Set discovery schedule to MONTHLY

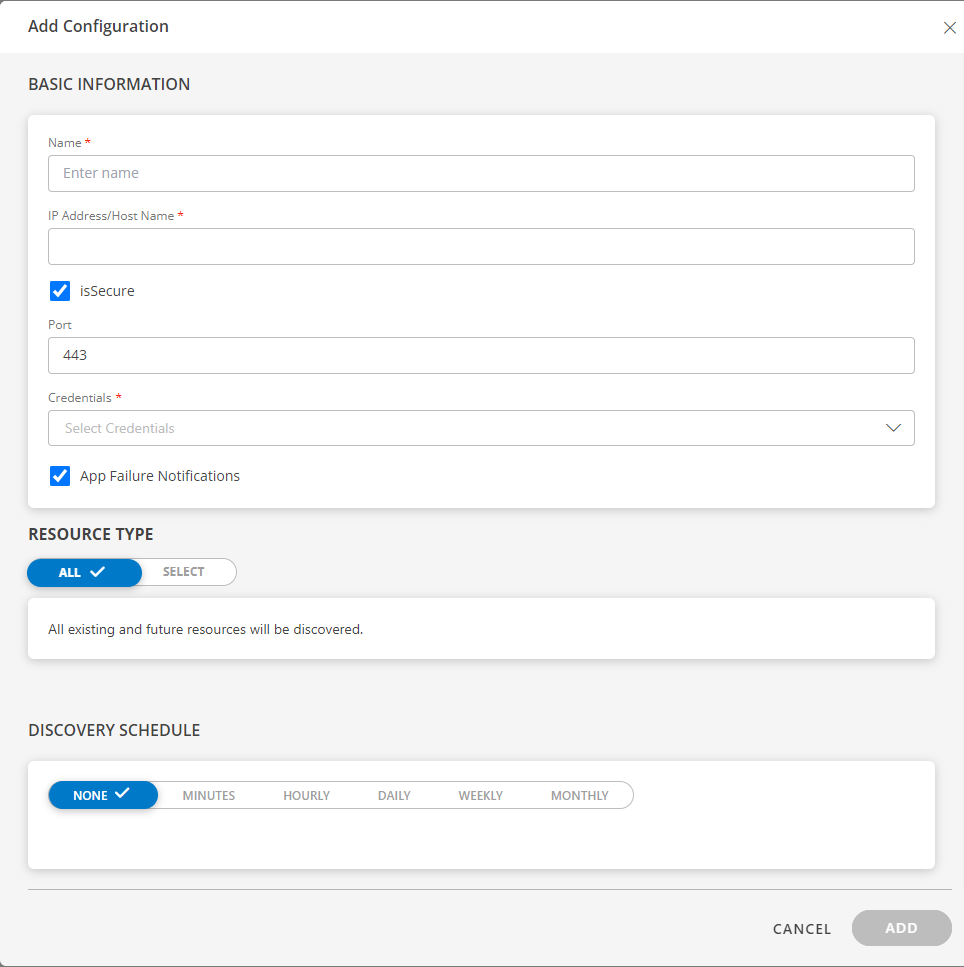[580, 796]
